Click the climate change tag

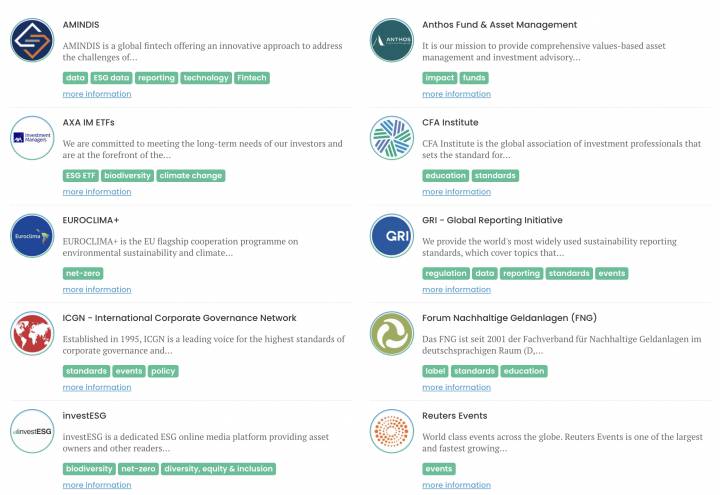[x=191, y=175]
